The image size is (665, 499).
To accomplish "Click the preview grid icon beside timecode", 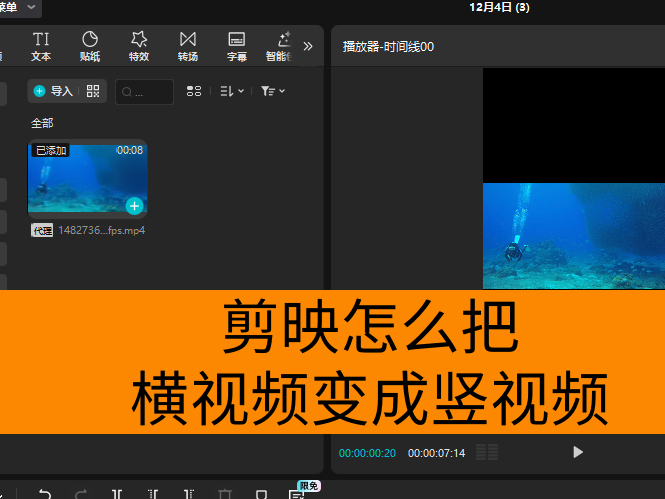I will pos(487,452).
